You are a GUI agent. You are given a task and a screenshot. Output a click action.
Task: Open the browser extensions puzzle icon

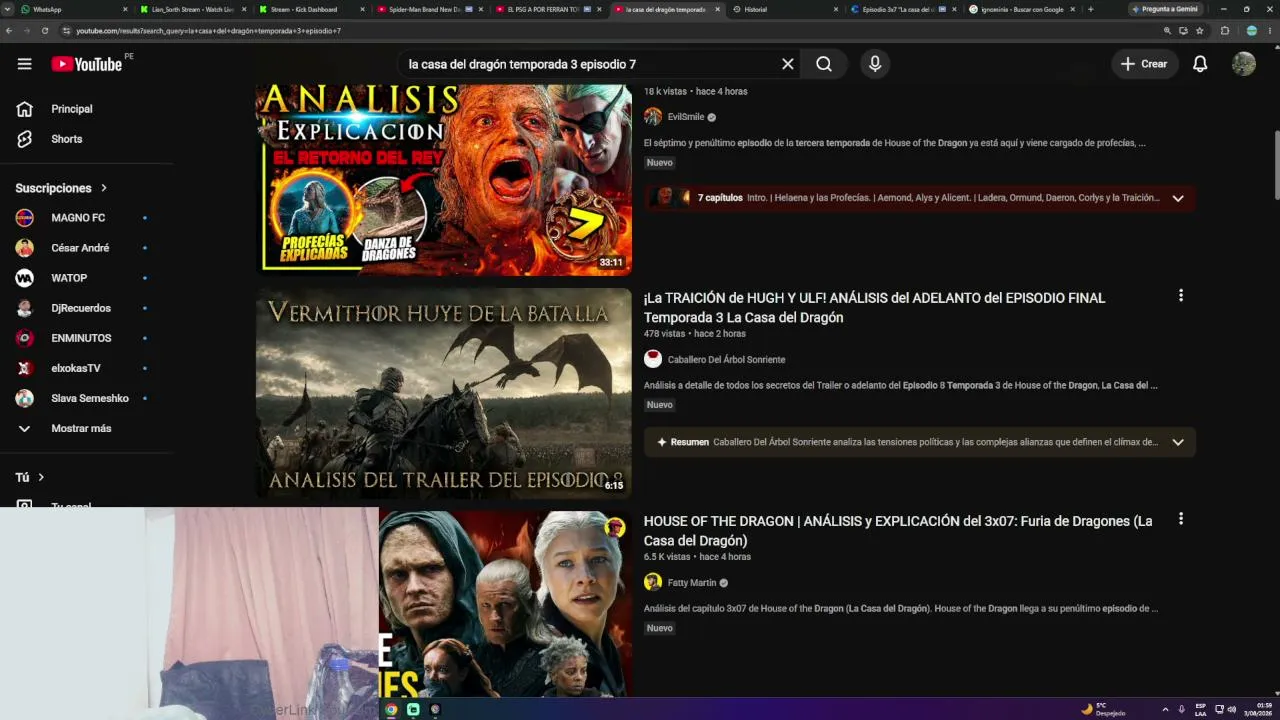pyautogui.click(x=1225, y=31)
